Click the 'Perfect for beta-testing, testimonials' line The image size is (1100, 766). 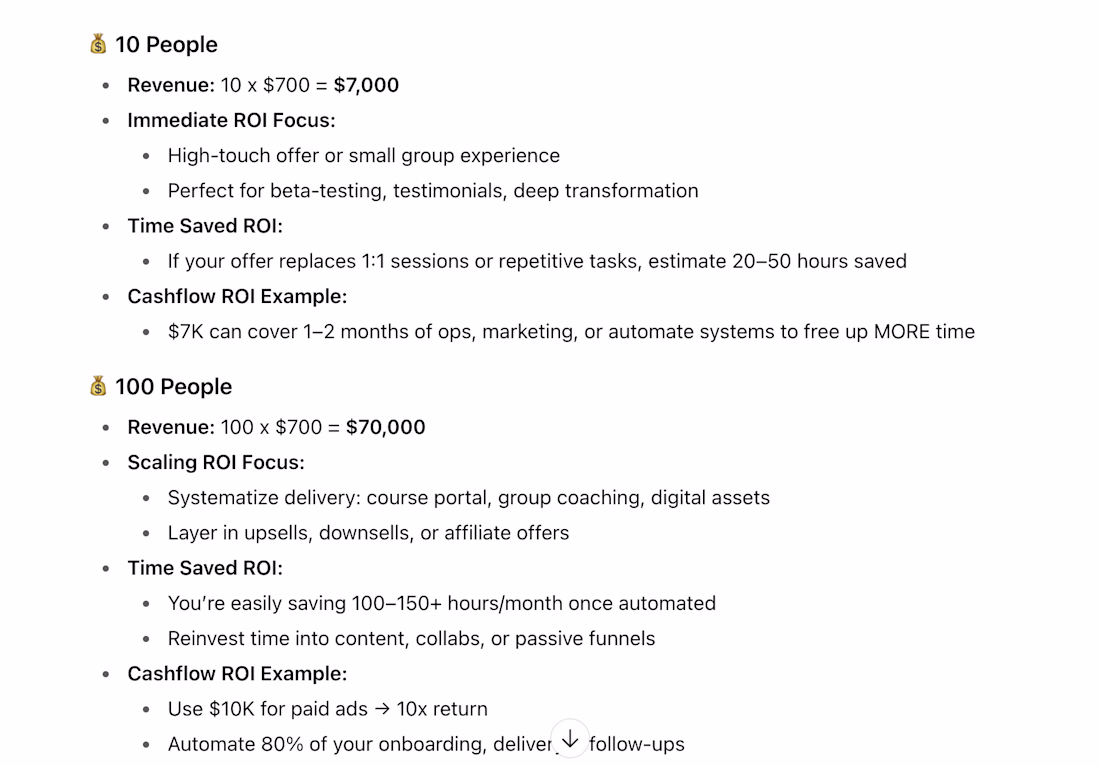tap(433, 191)
